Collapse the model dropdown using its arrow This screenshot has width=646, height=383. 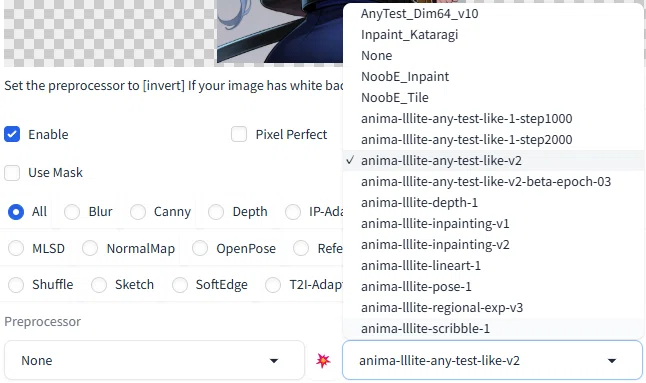612,361
